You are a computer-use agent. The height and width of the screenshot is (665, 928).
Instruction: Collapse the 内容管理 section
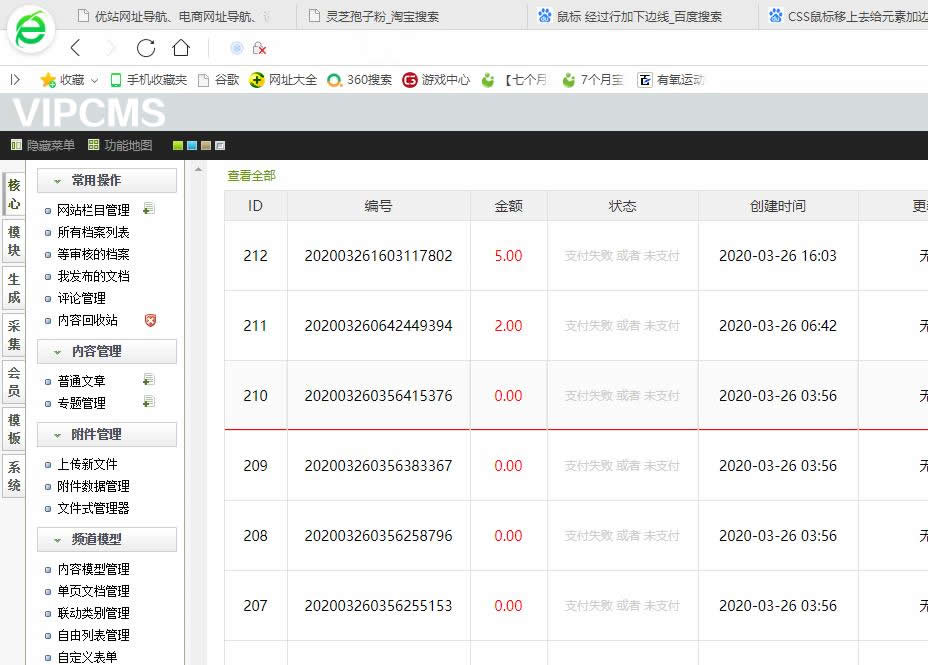(58, 352)
